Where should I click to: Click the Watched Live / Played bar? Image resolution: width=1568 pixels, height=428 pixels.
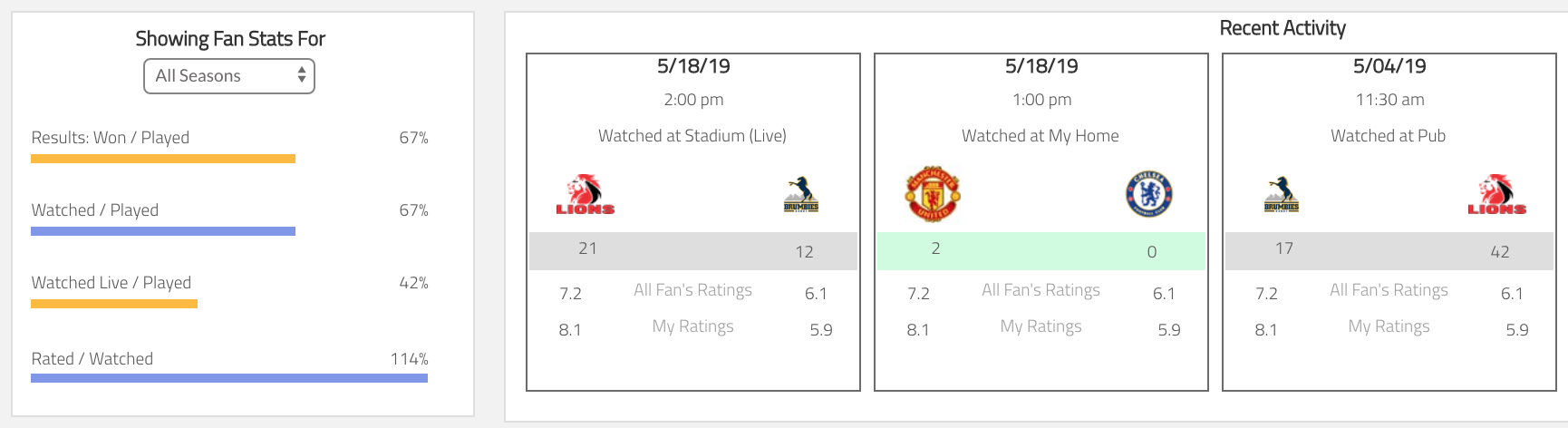point(114,304)
